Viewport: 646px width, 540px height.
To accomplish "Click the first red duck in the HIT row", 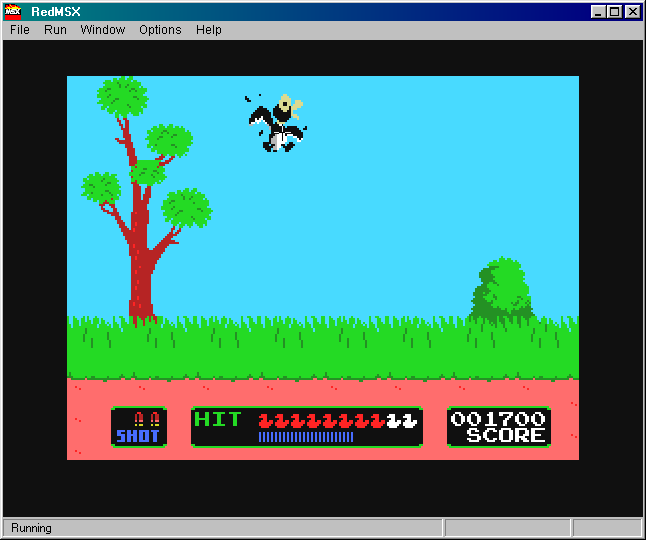I will pos(264,421).
